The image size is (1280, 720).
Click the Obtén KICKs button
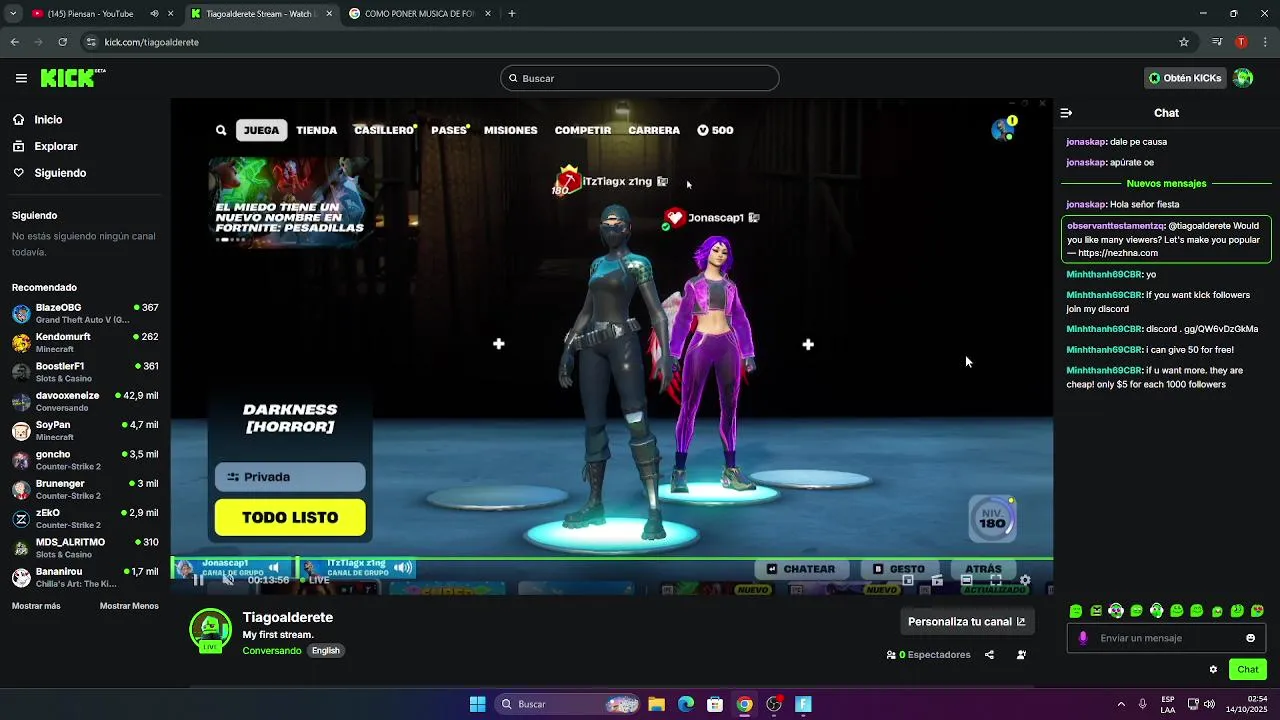pyautogui.click(x=1185, y=78)
